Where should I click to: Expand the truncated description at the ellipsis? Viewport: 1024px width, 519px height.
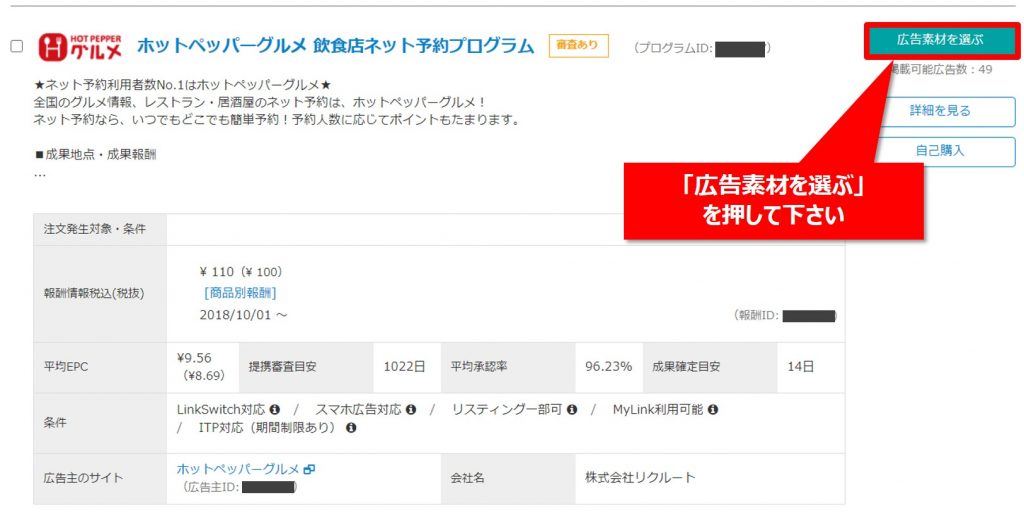click(x=40, y=174)
